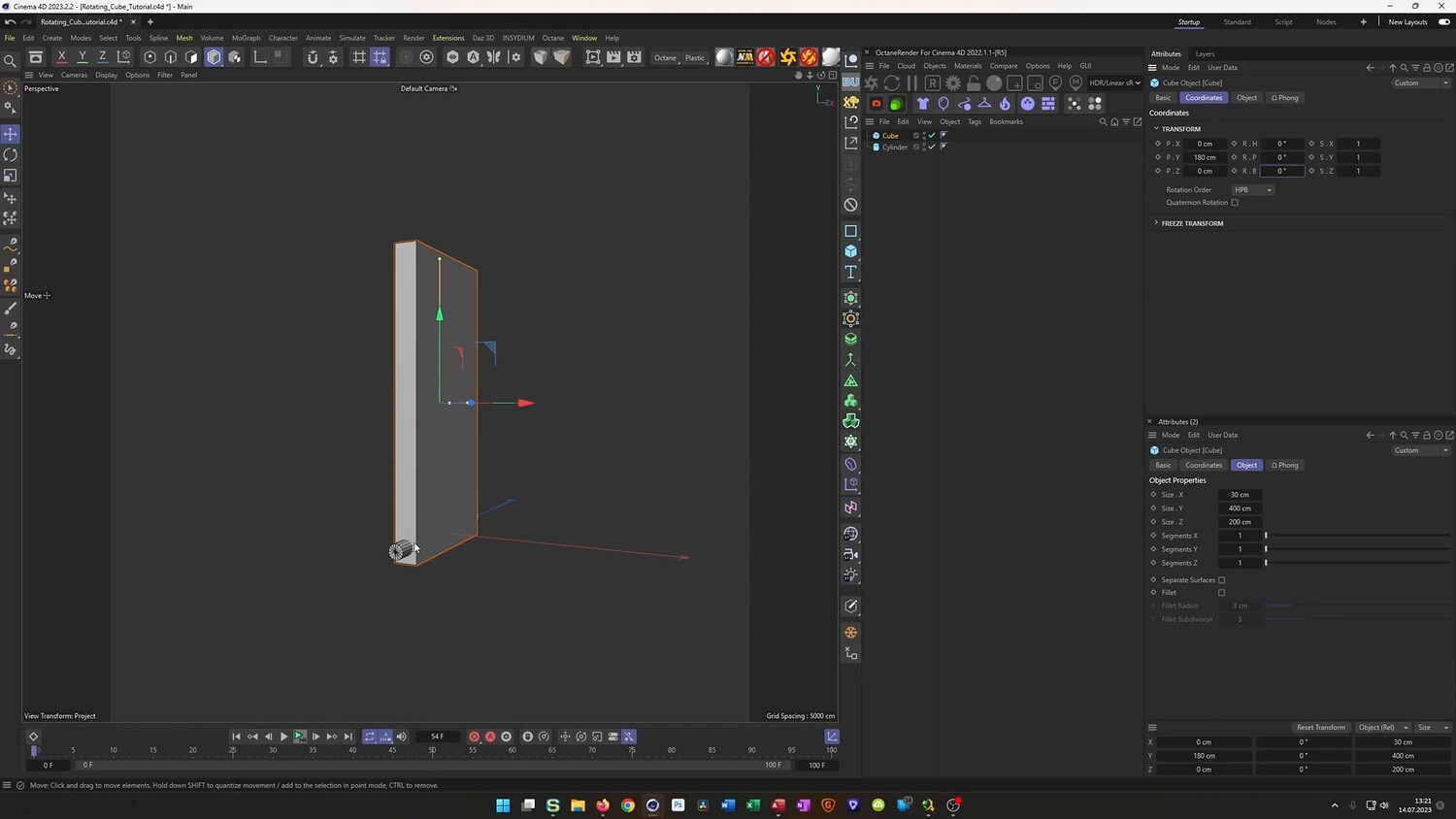Viewport: 1456px width, 819px height.
Task: Open Windows Start menu on taskbar
Action: click(x=503, y=805)
